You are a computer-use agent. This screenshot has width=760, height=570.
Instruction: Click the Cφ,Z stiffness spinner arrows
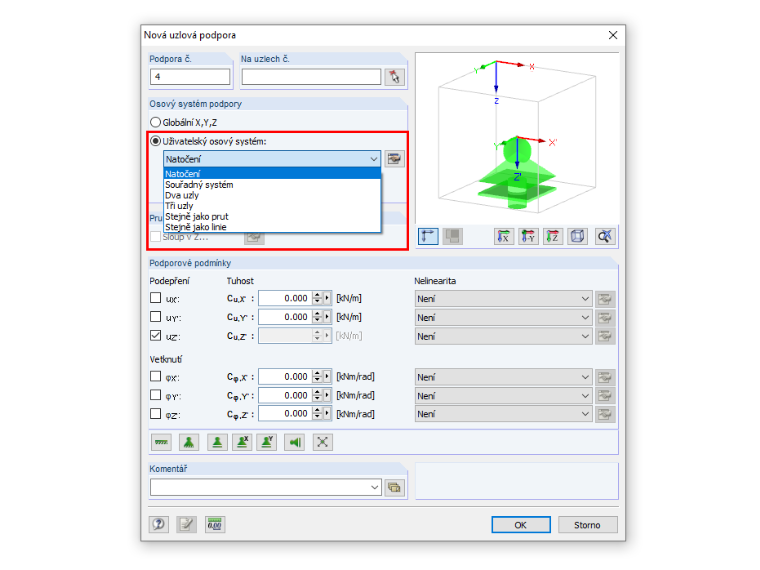click(x=317, y=413)
